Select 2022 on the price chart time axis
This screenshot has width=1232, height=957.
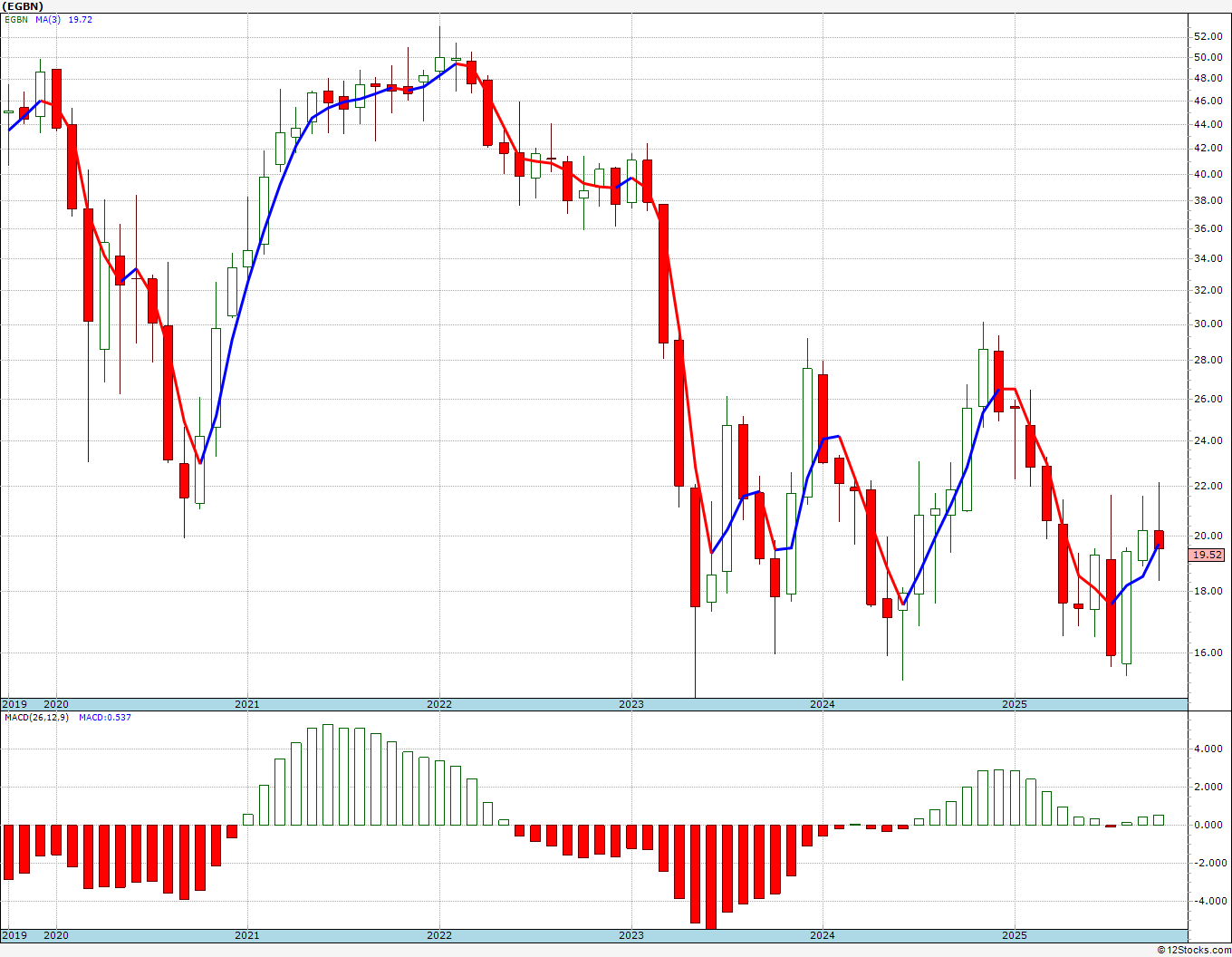pos(439,704)
